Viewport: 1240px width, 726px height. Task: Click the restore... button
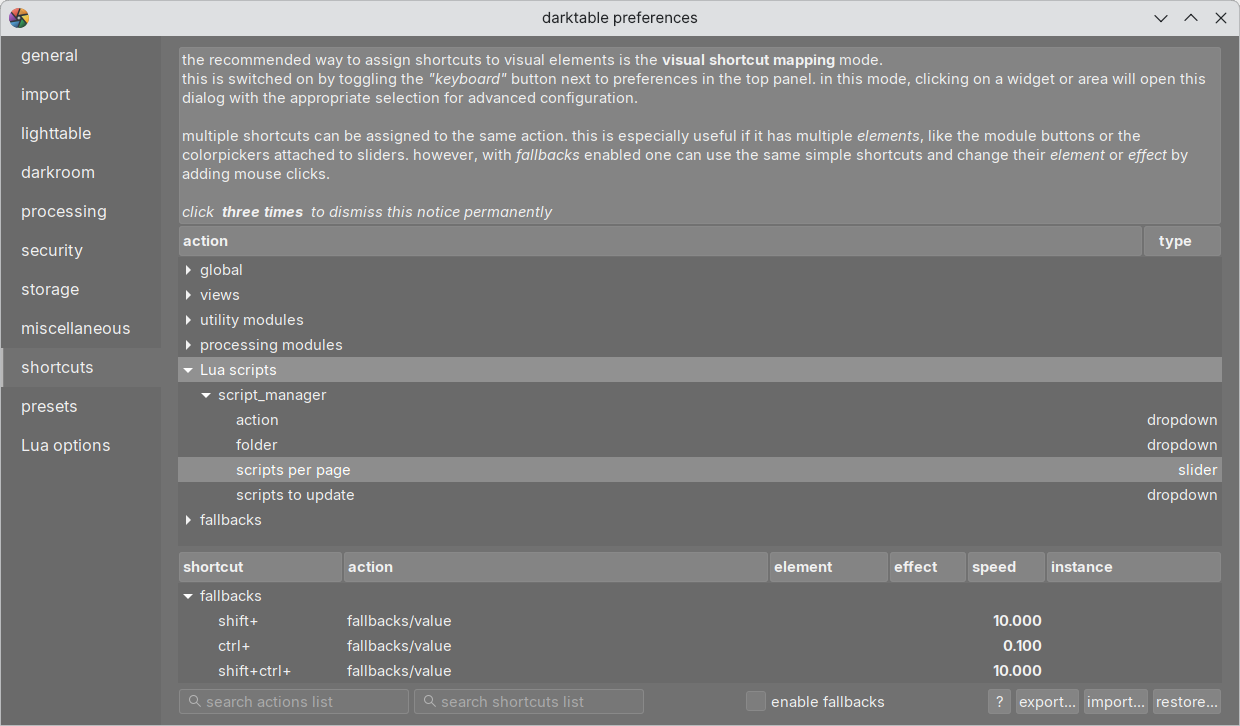1187,702
